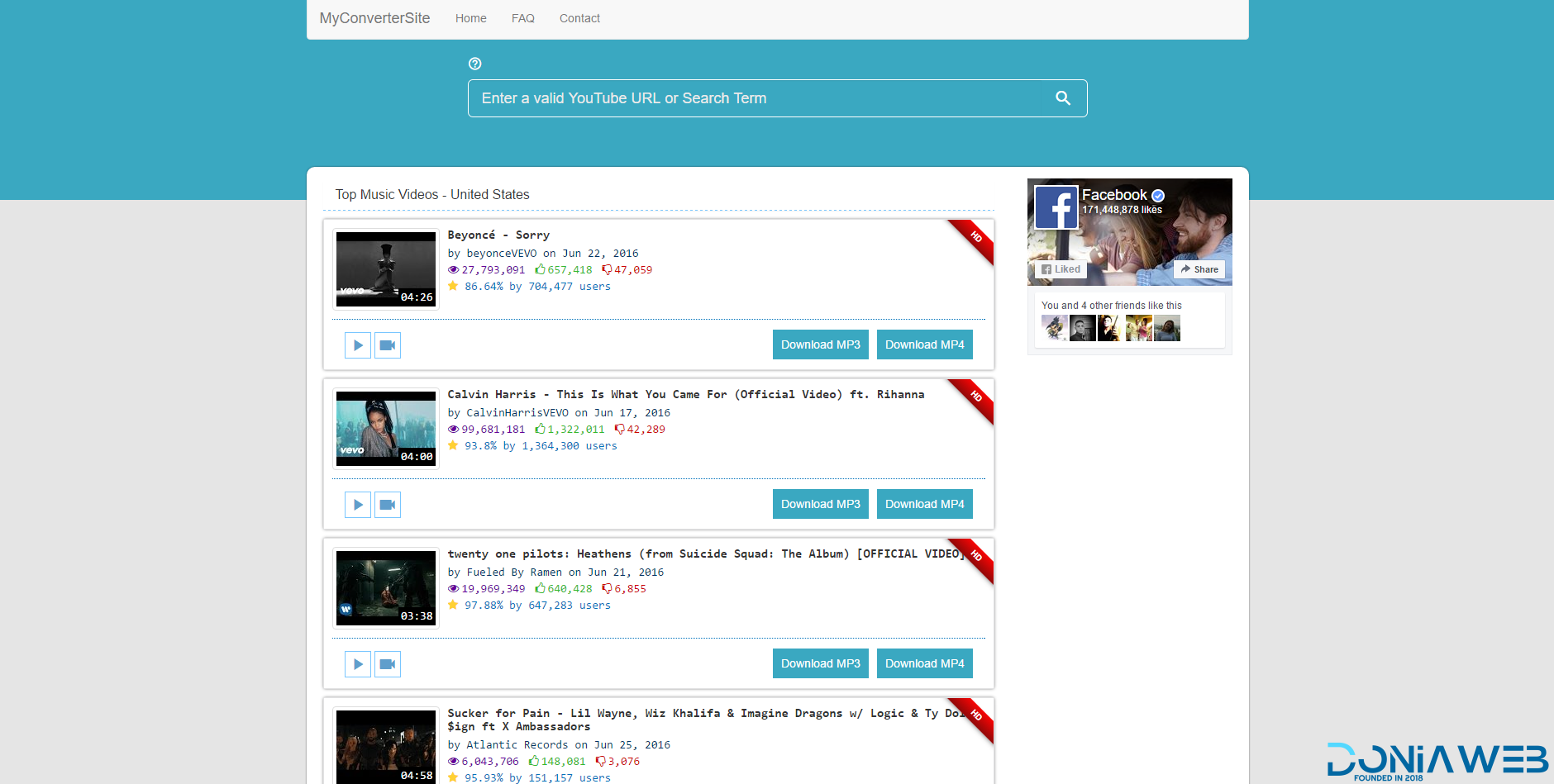Image resolution: width=1554 pixels, height=784 pixels.
Task: Play audio preview for twenty one pilots Heathens
Action: click(357, 664)
